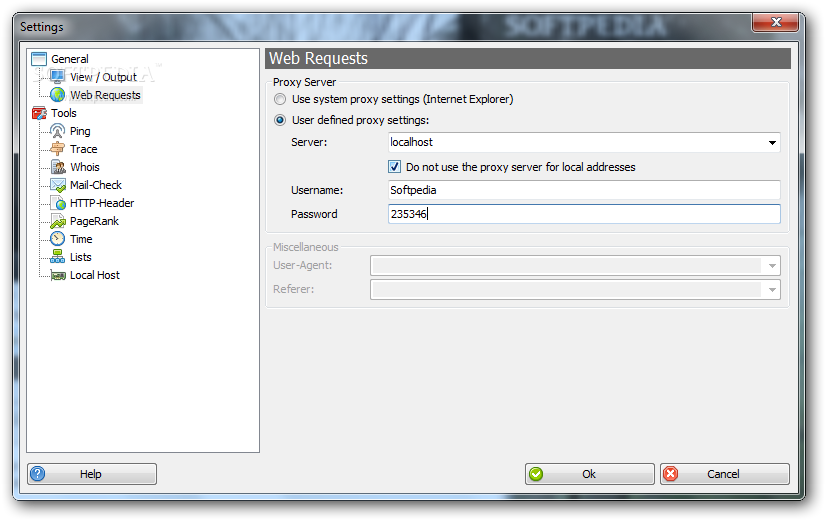Viewport: 826px width, 521px height.
Task: Open Time settings
Action: tap(81, 239)
